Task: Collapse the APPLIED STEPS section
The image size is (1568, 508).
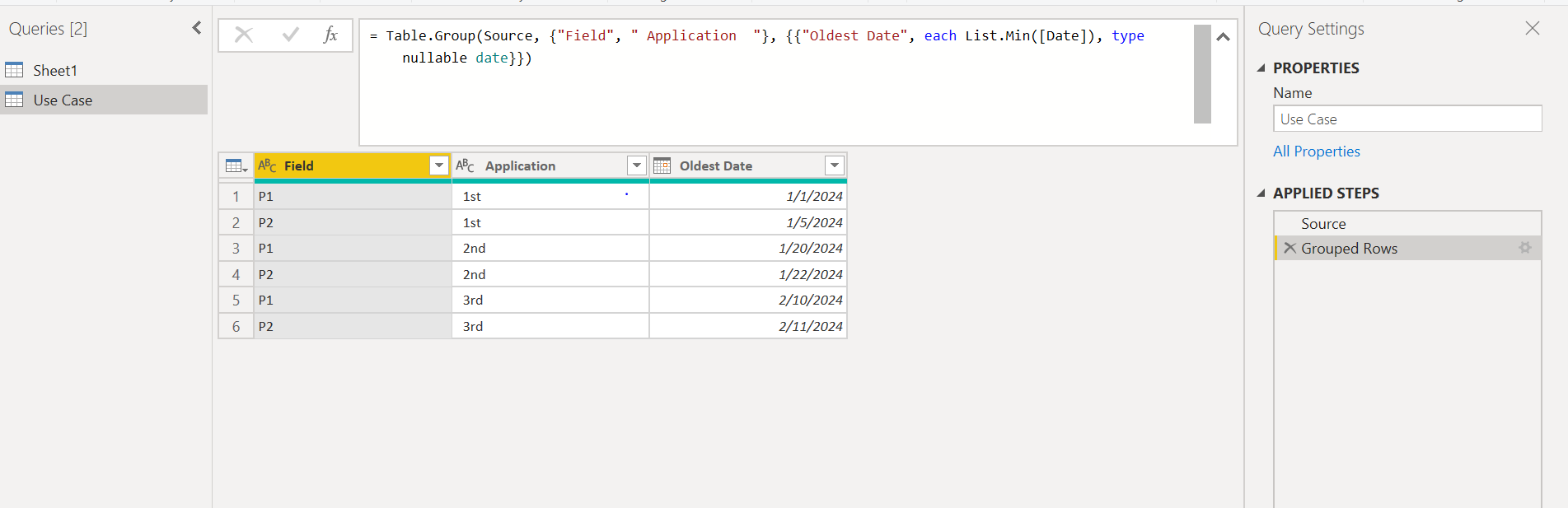Action: [x=1261, y=193]
